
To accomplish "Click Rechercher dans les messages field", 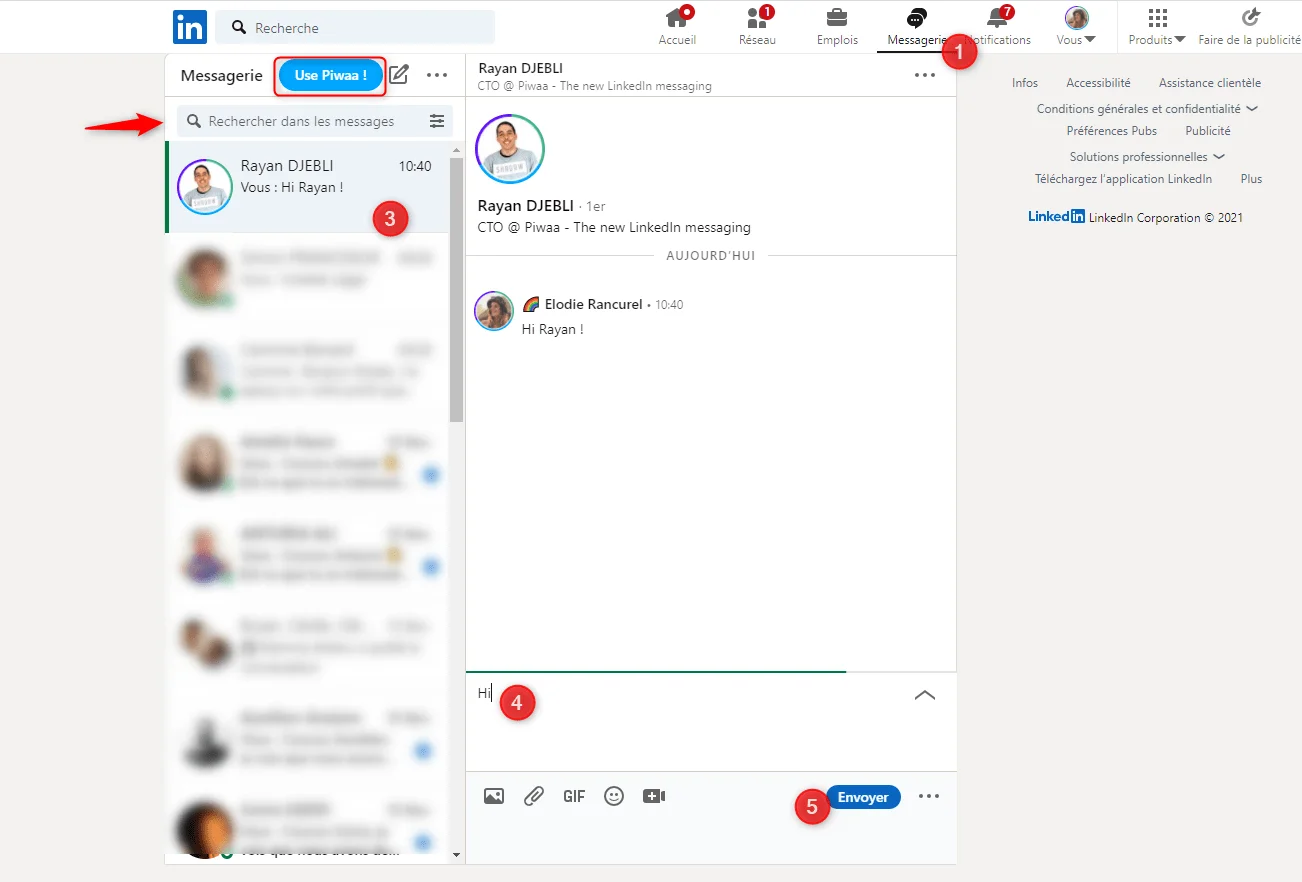I will pyautogui.click(x=300, y=121).
